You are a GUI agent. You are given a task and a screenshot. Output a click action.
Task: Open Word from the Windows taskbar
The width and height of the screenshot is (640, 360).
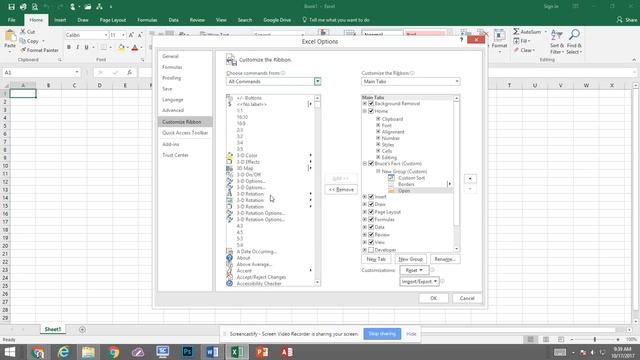(x=212, y=352)
